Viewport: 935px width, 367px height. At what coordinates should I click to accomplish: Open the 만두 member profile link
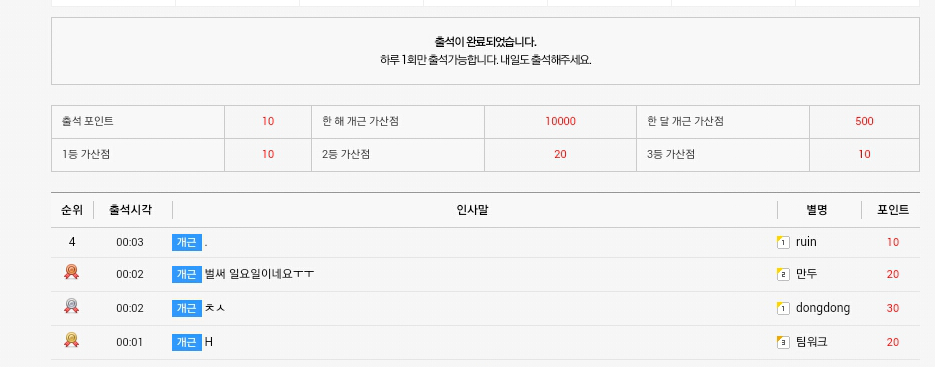click(806, 275)
